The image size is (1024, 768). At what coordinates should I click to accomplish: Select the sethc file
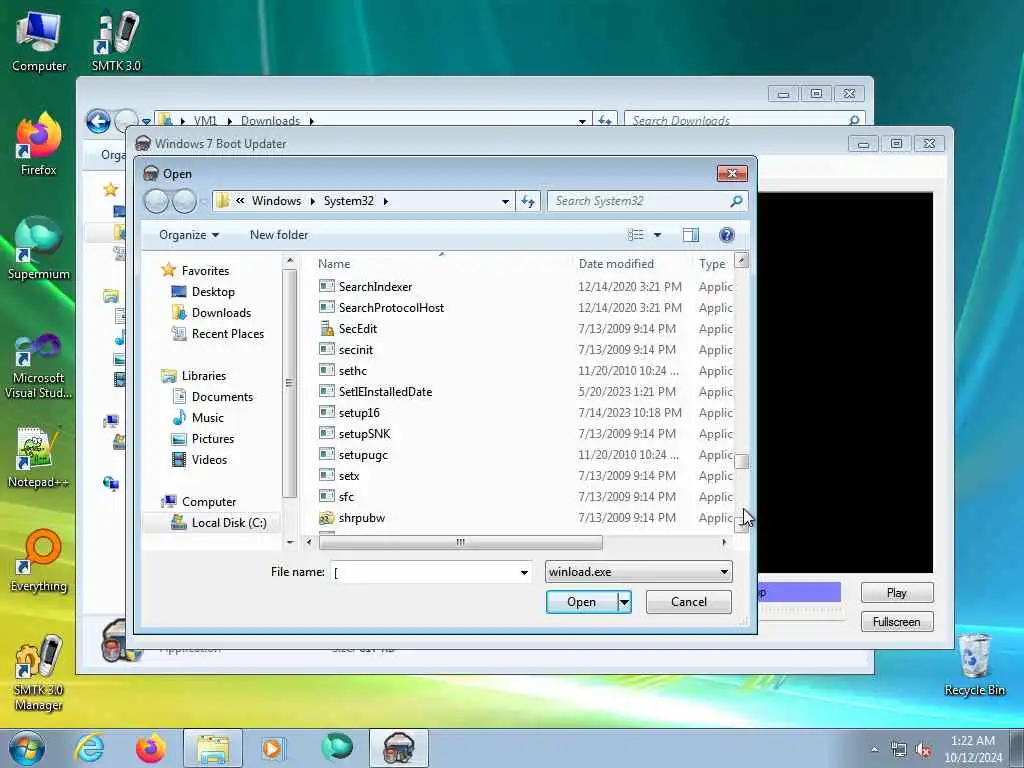click(352, 371)
